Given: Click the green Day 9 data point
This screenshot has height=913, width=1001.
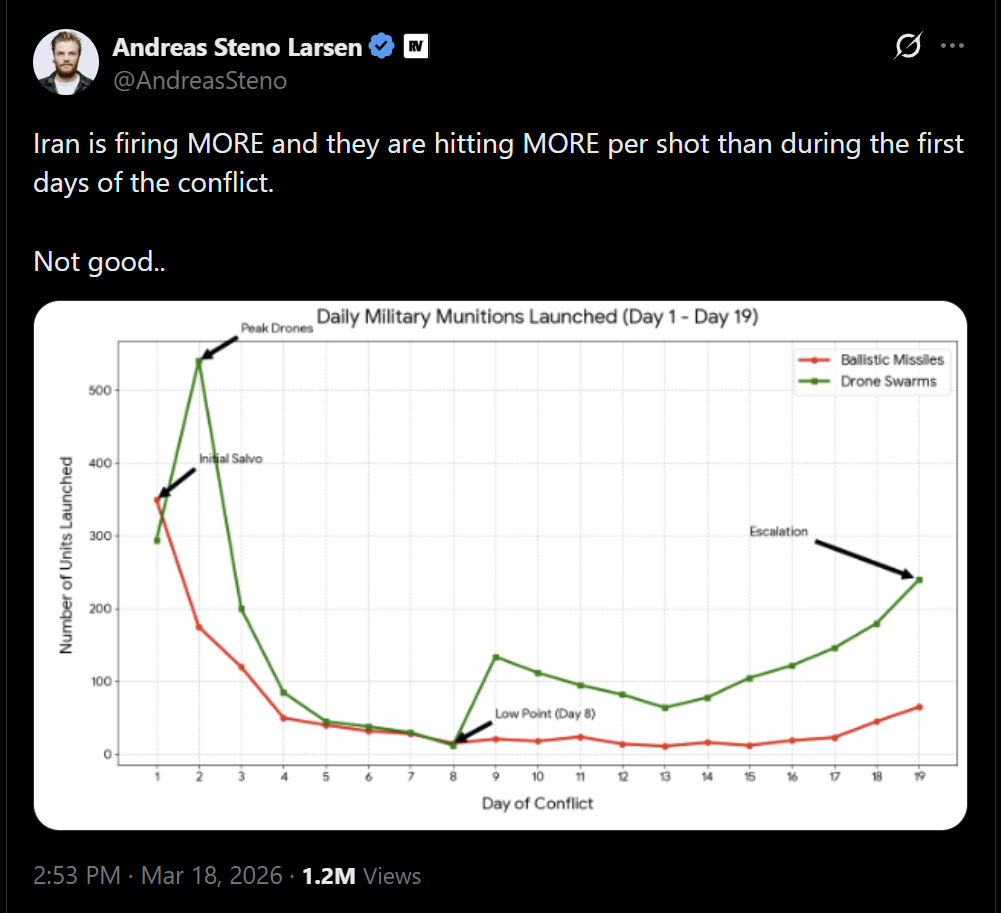Looking at the screenshot, I should pyautogui.click(x=496, y=657).
